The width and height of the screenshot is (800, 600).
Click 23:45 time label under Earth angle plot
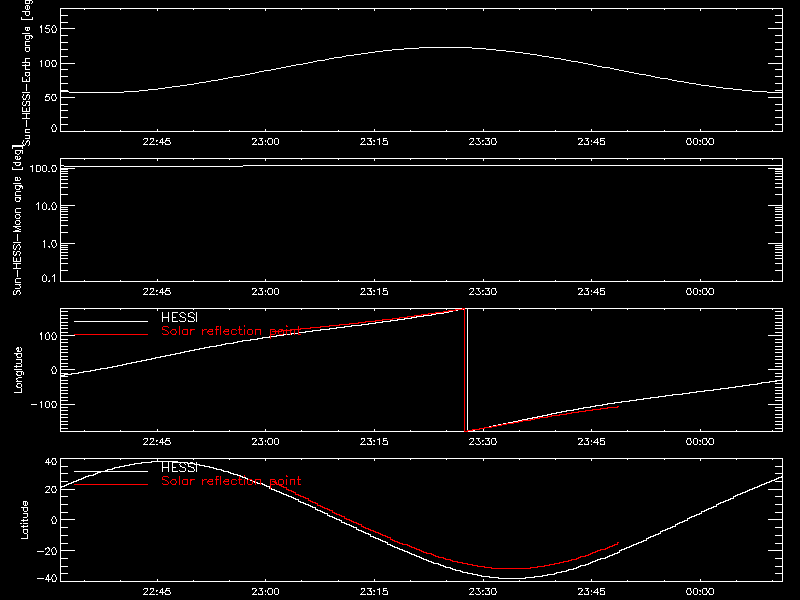pos(591,142)
